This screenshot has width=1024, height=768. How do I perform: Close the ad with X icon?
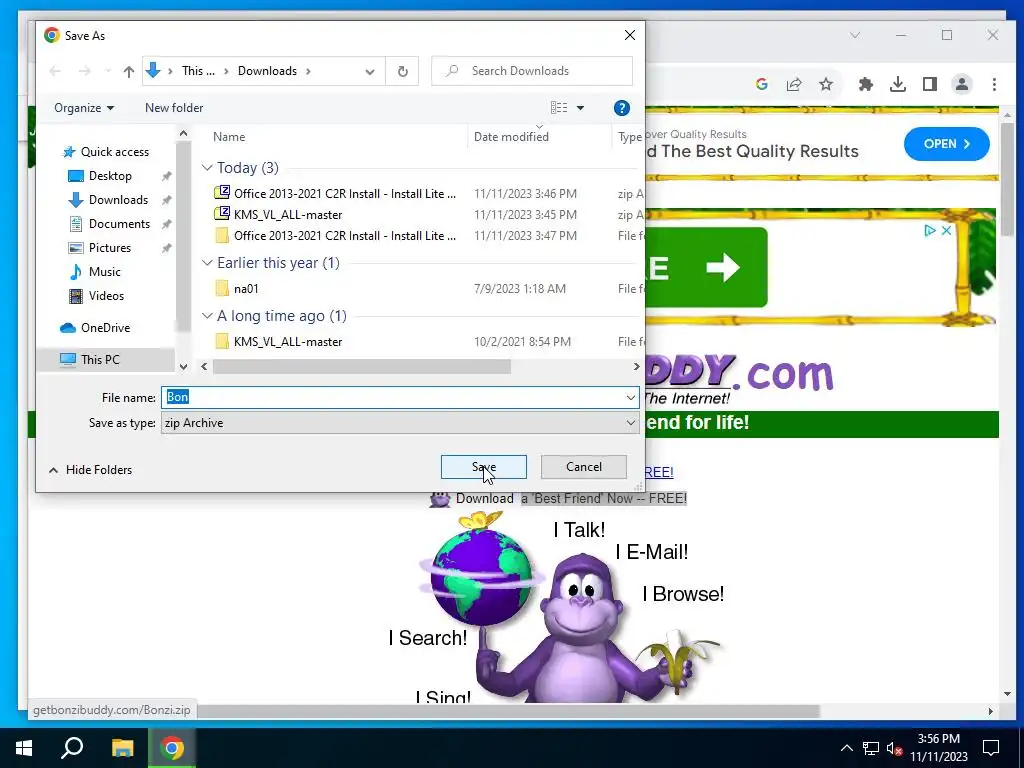point(946,231)
